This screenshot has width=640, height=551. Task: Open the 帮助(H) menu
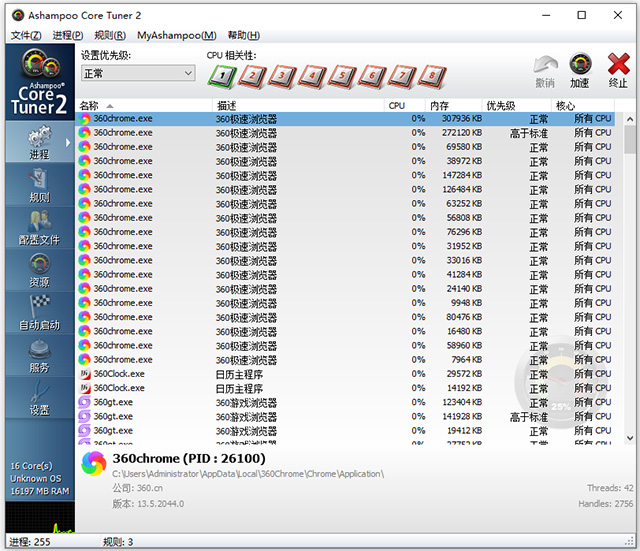point(244,36)
